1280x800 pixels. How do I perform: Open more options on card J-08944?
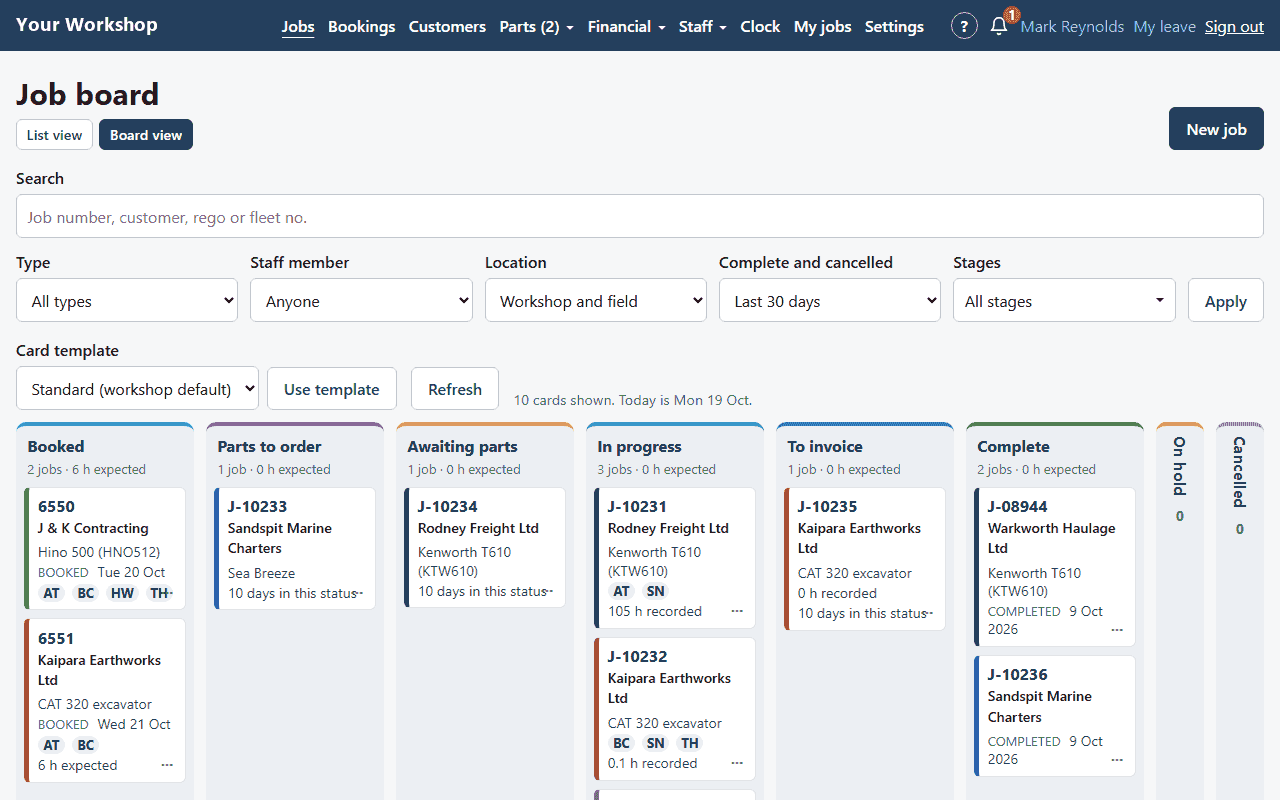[1117, 630]
